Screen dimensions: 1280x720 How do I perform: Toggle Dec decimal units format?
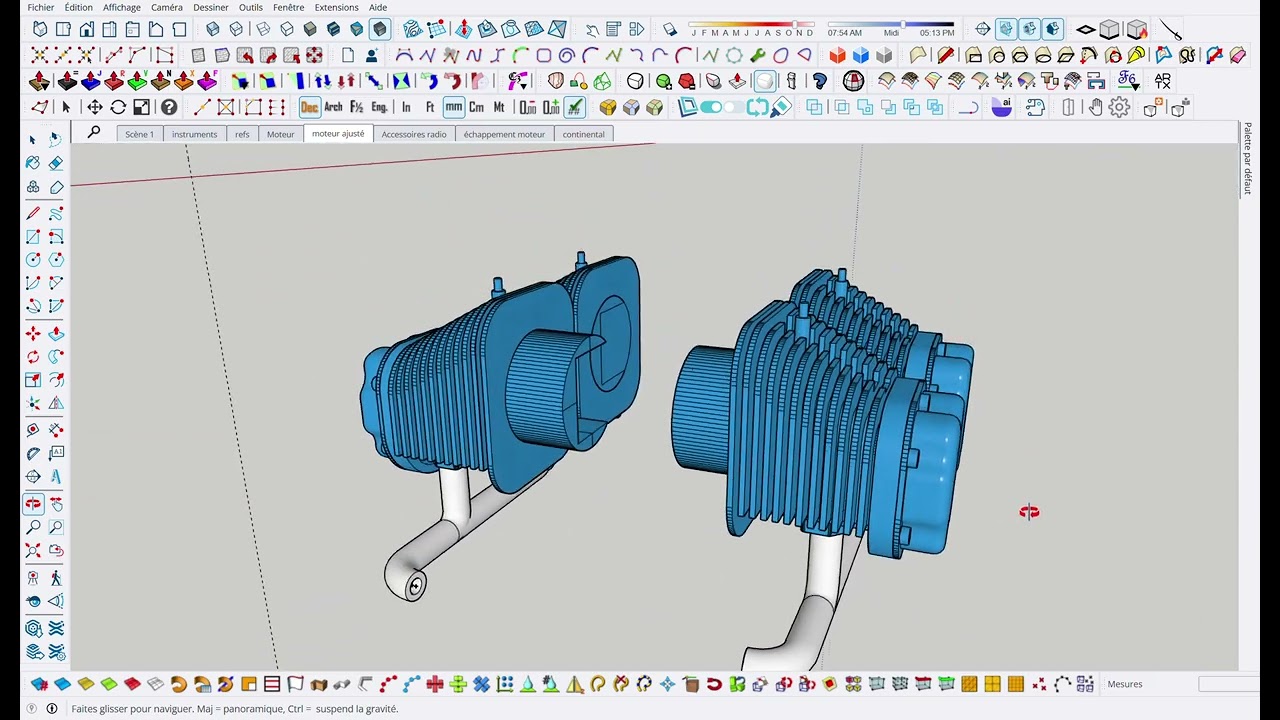pos(309,107)
